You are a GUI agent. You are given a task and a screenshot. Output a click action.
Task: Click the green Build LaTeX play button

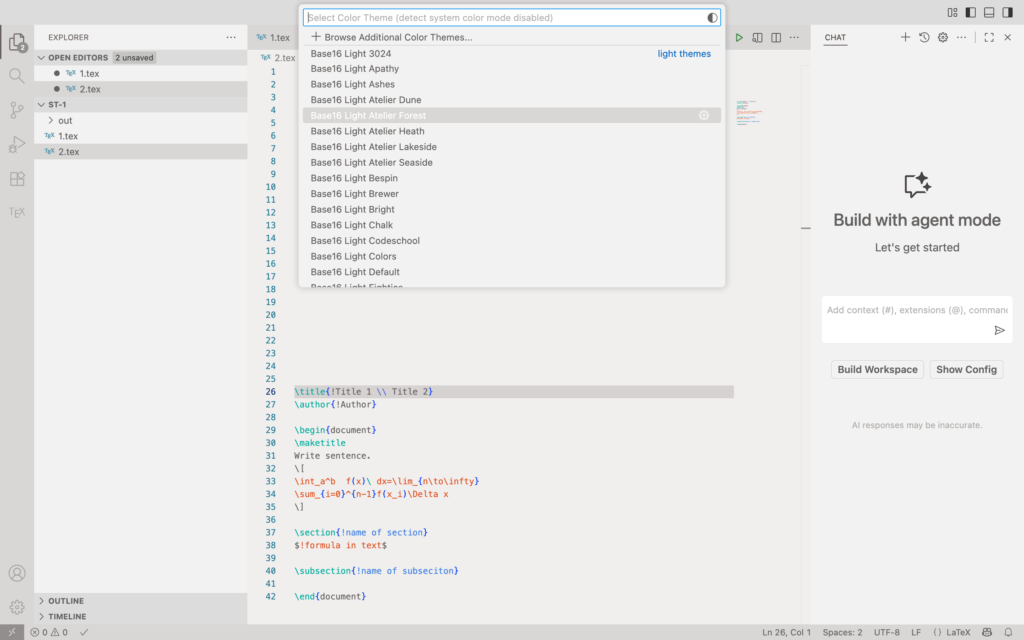(x=739, y=37)
